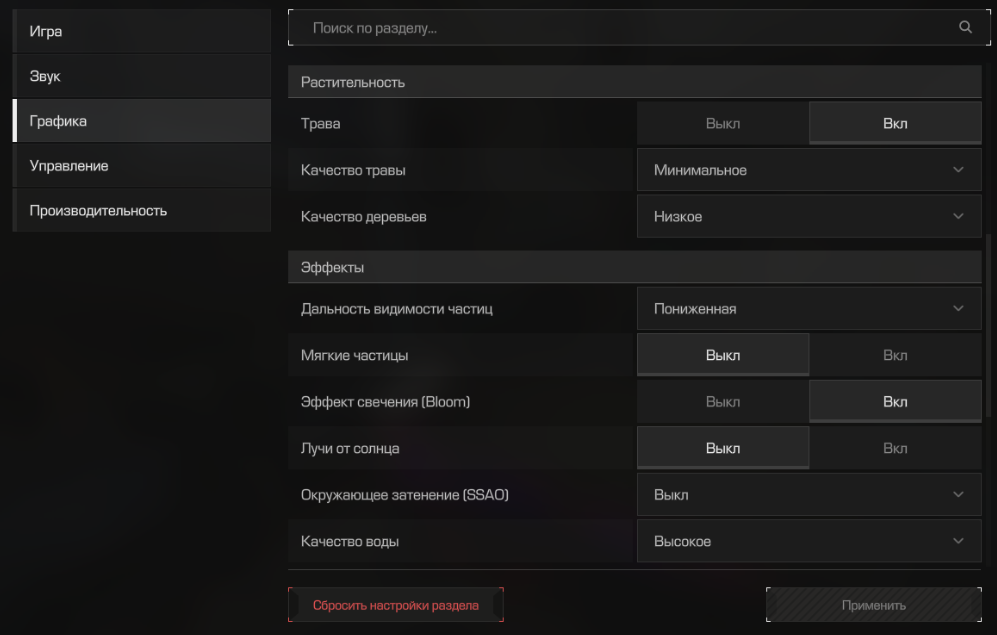
Task: Switch to the Звук settings tab
Action: click(142, 76)
